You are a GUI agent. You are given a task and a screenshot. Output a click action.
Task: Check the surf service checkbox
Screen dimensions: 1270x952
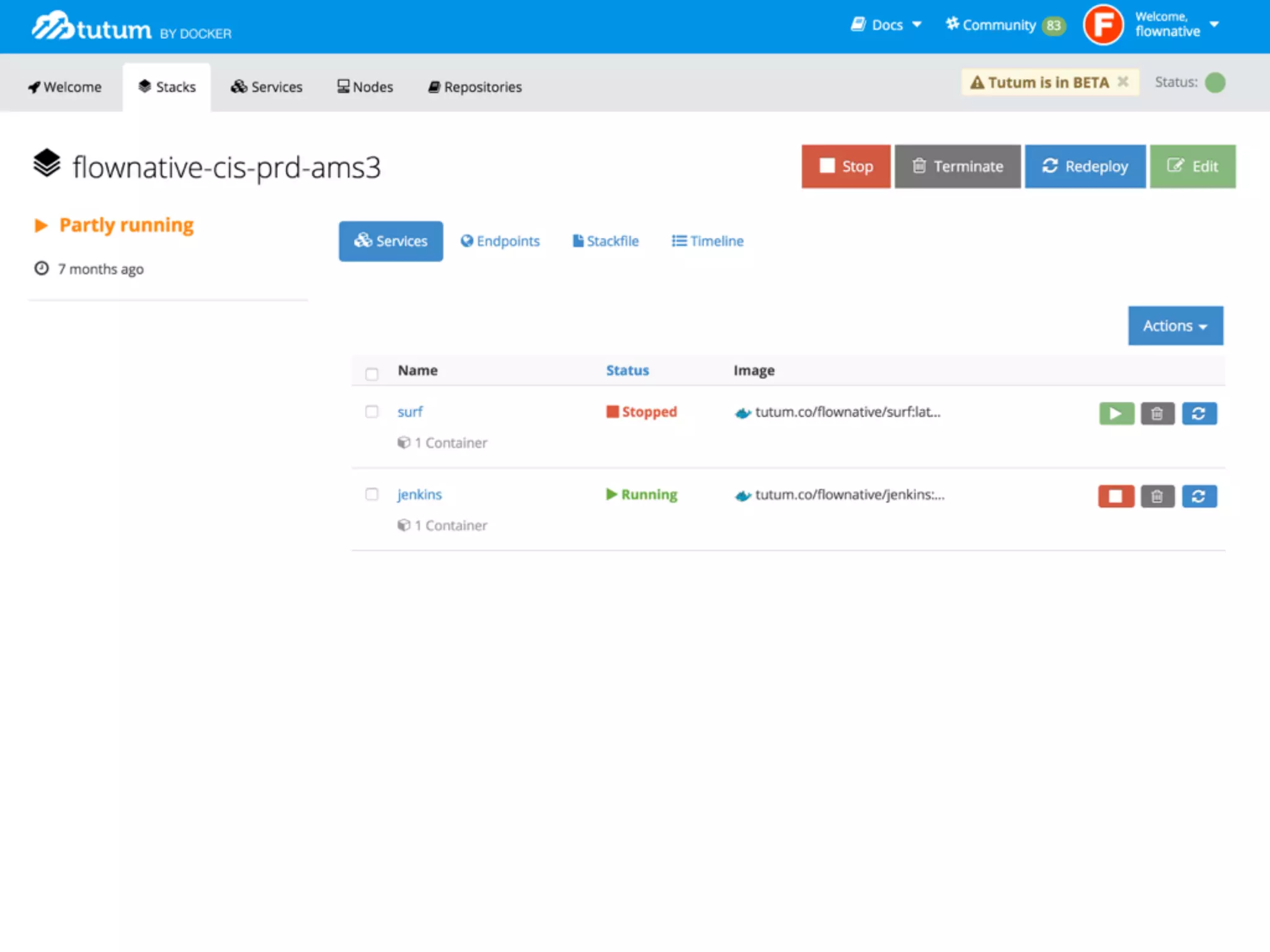tap(371, 412)
